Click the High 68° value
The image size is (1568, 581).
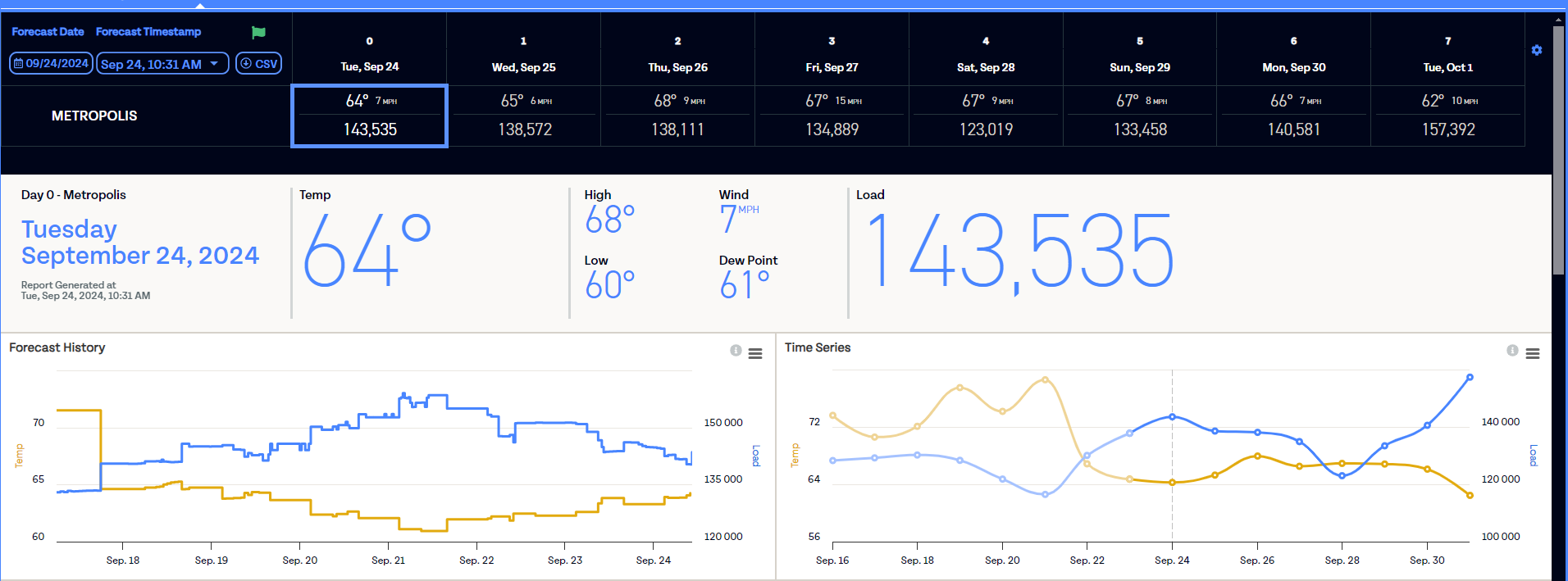(x=610, y=220)
